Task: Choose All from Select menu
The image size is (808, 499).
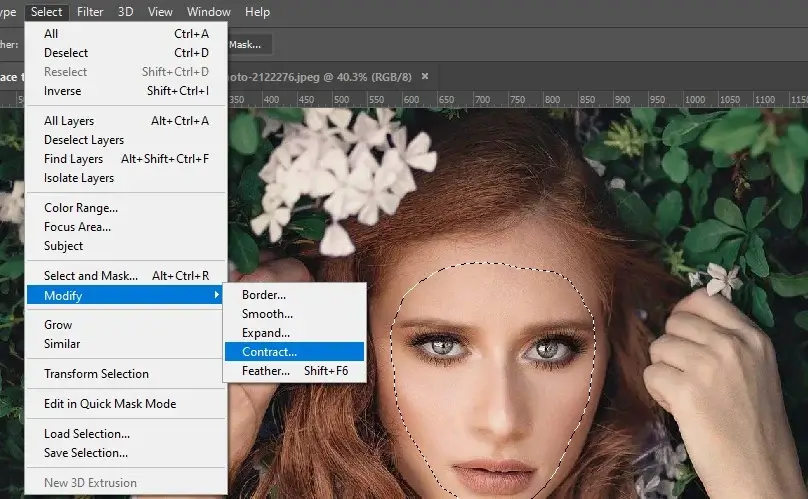Action: (x=126, y=34)
